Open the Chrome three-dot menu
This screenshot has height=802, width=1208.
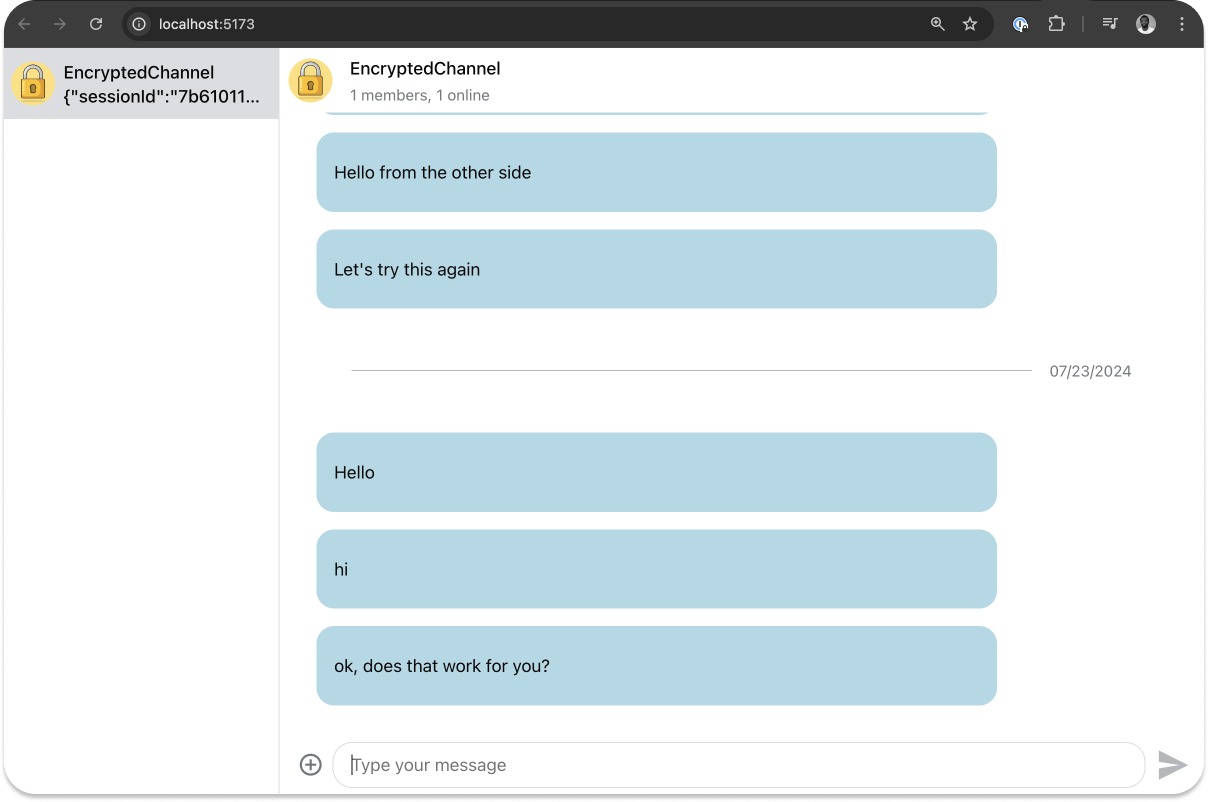tap(1182, 24)
